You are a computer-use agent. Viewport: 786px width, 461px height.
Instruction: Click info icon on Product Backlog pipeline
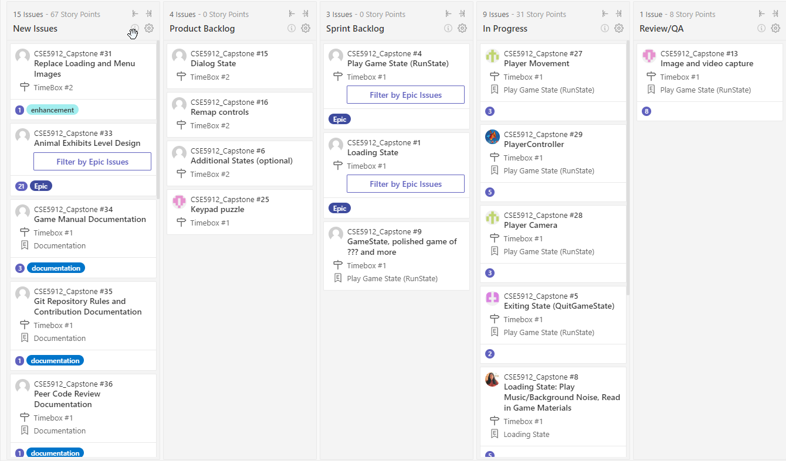pos(291,29)
